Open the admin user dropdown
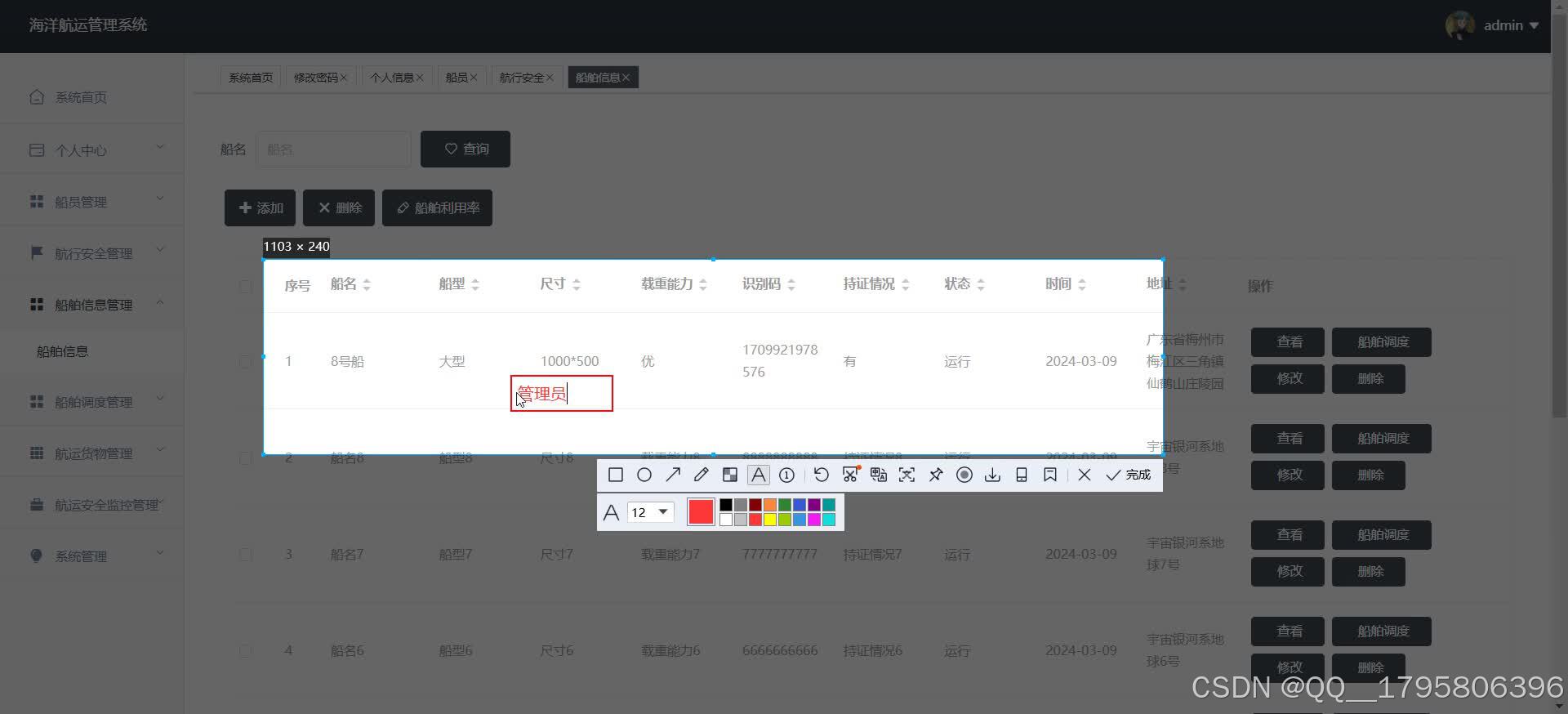The height and width of the screenshot is (714, 1568). pos(1511,25)
